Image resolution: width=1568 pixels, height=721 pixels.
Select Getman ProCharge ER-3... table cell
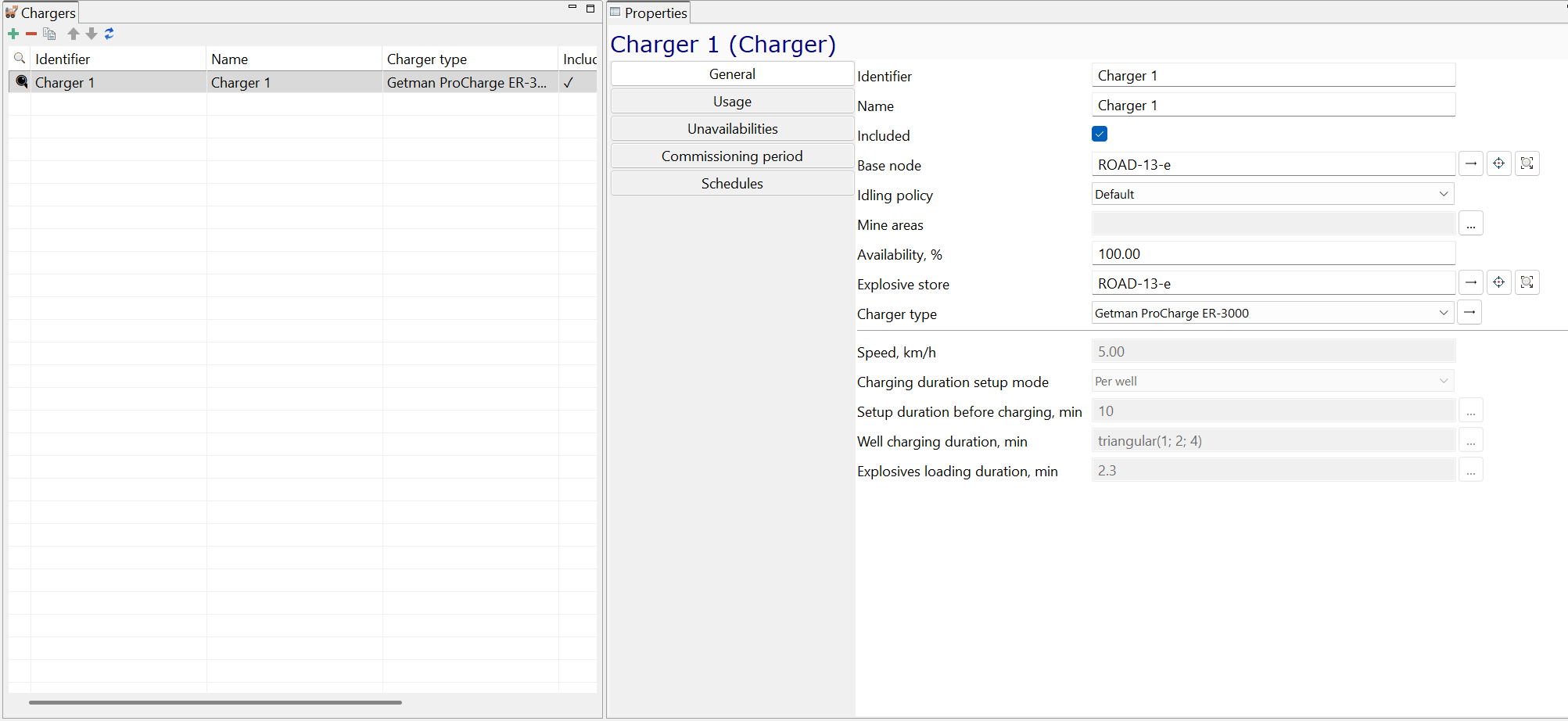(x=471, y=82)
